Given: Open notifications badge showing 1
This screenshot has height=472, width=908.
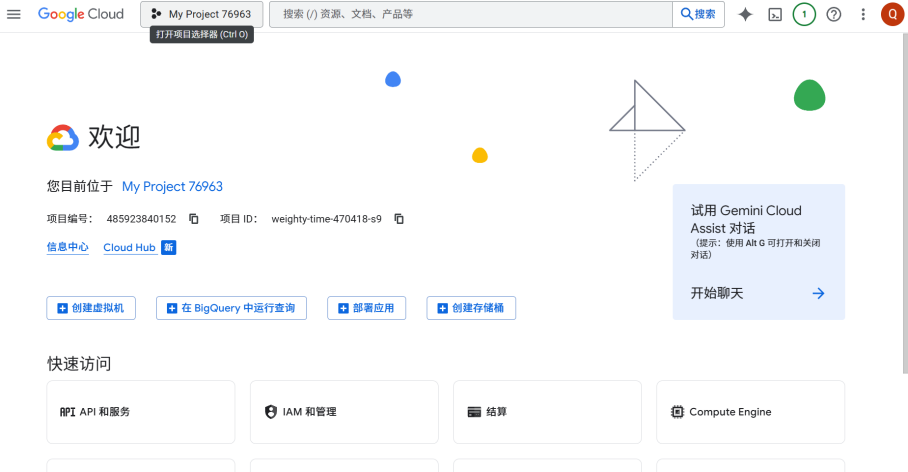Looking at the screenshot, I should click(x=804, y=14).
